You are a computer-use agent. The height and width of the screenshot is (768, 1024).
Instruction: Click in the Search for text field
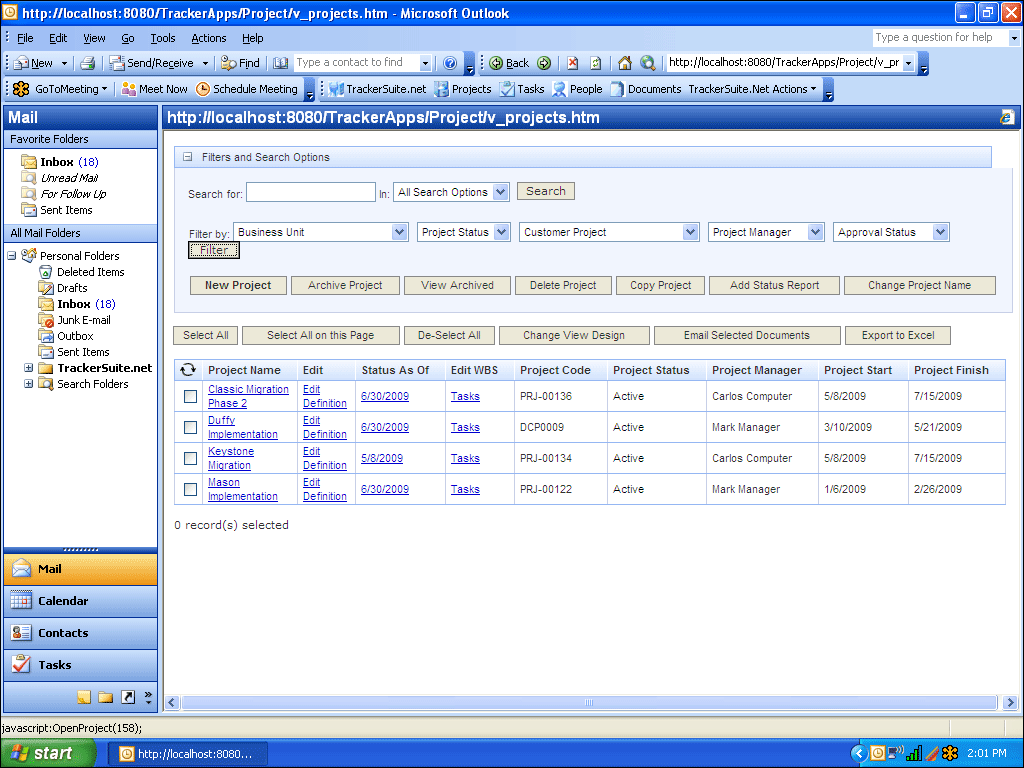[310, 192]
